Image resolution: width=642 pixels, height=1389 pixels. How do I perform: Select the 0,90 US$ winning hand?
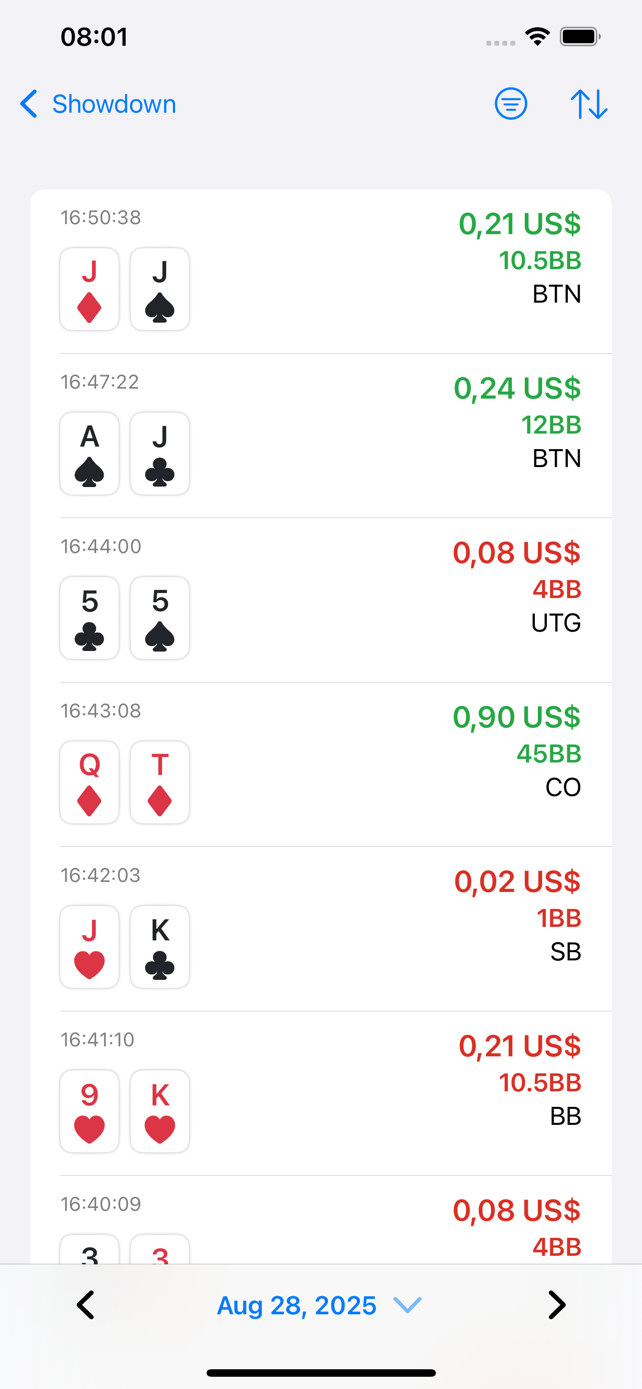pyautogui.click(x=320, y=765)
